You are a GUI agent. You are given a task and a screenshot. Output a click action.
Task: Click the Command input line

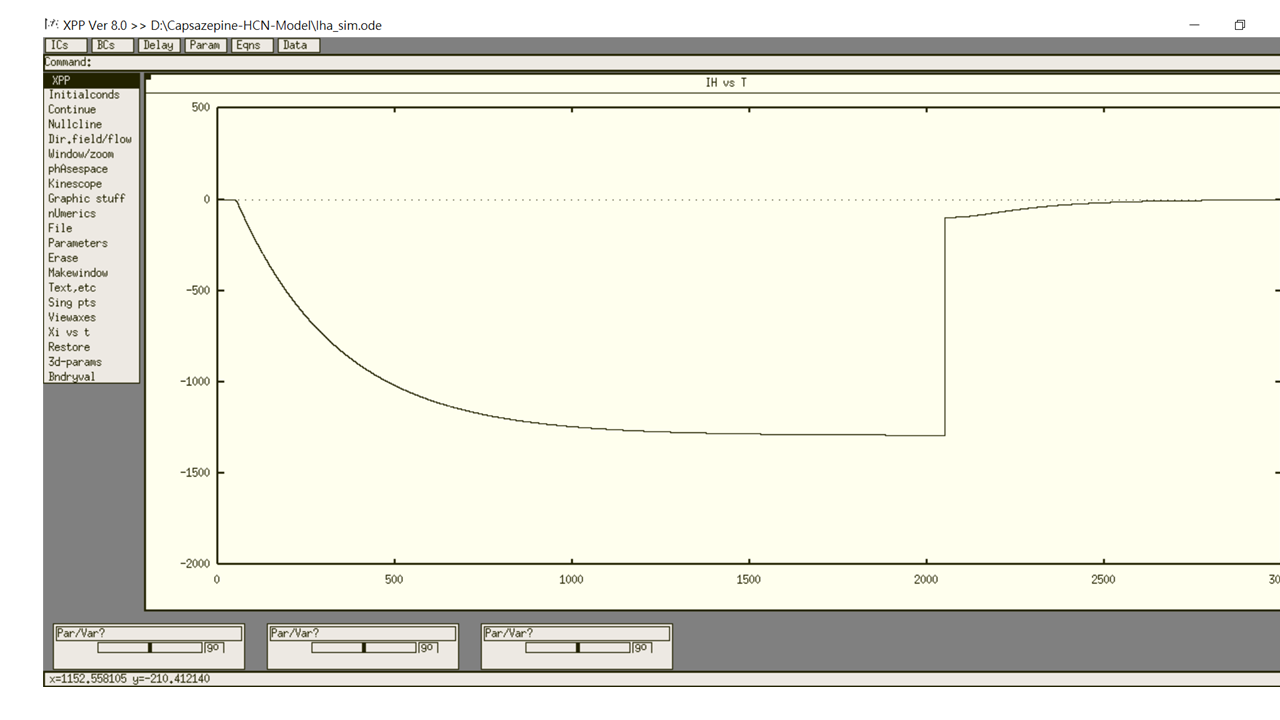662,62
